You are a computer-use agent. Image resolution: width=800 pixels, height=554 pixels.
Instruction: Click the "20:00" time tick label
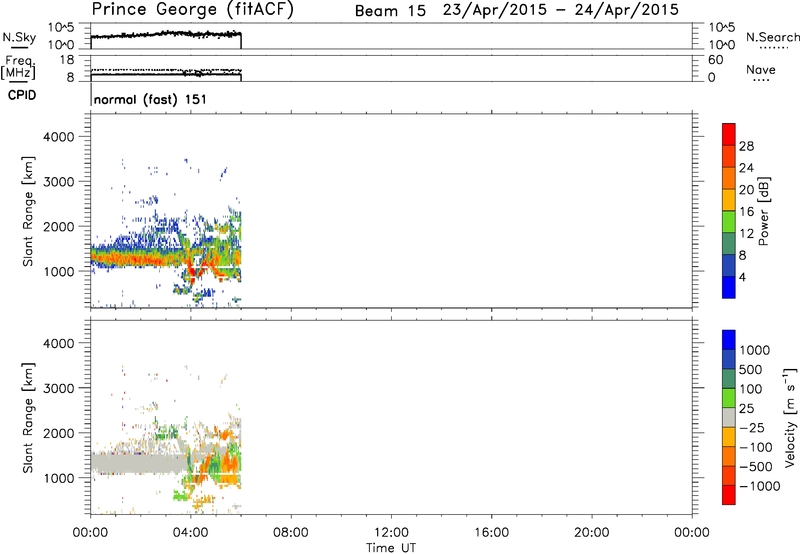(x=591, y=533)
